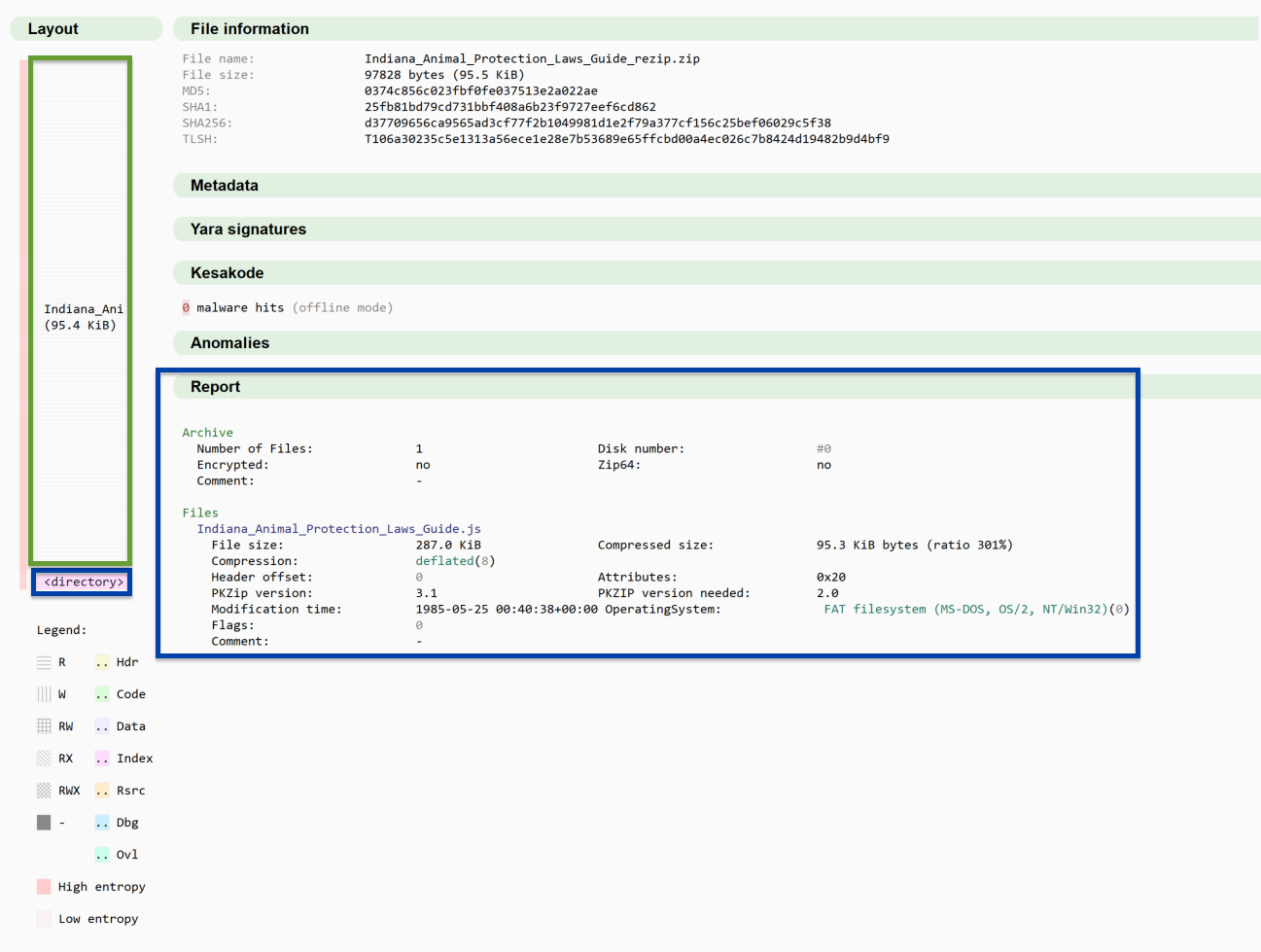Screen dimensions: 1261x952
Task: Toggle the Ovl legend entry
Action: [x=100, y=854]
